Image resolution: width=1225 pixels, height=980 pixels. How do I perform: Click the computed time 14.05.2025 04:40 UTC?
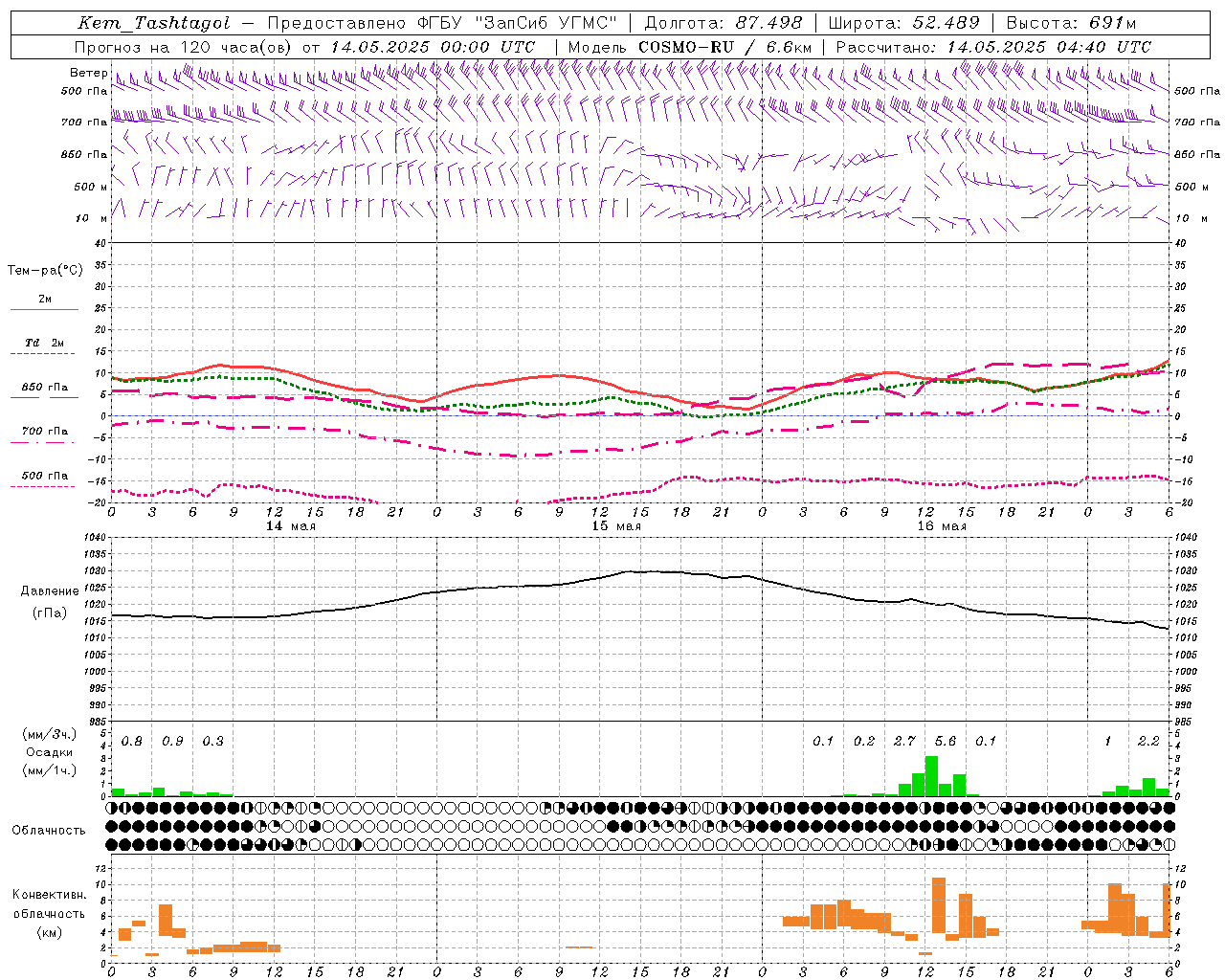click(1049, 47)
